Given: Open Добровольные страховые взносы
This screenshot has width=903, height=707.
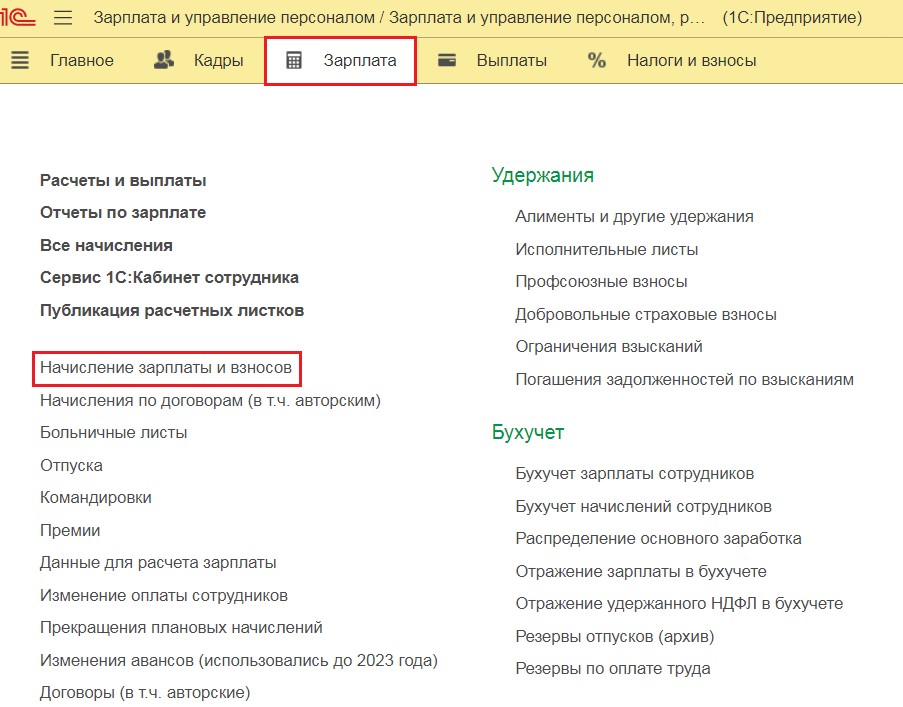Looking at the screenshot, I should tap(646, 314).
